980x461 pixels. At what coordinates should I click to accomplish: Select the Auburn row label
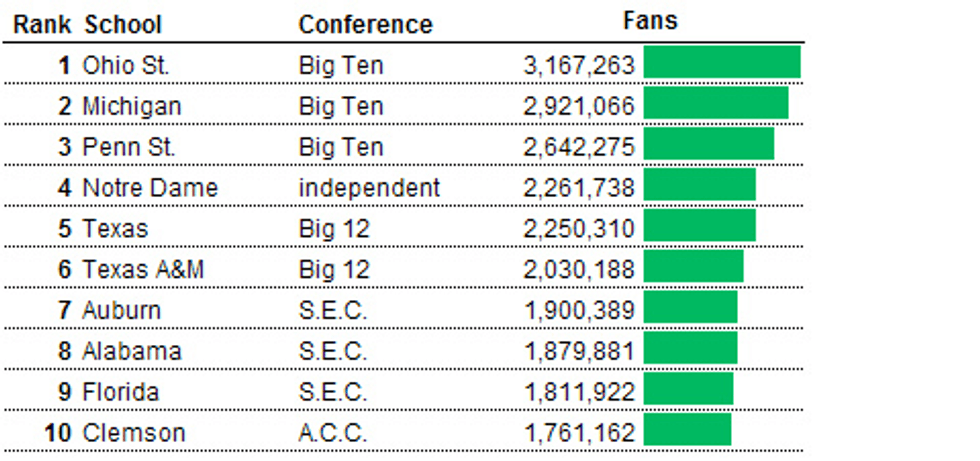(x=121, y=310)
